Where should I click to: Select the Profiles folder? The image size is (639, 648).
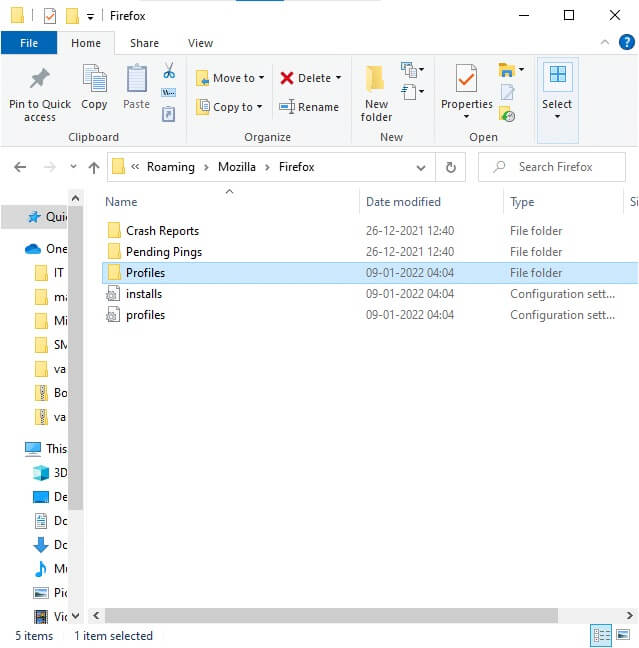[x=370, y=273]
